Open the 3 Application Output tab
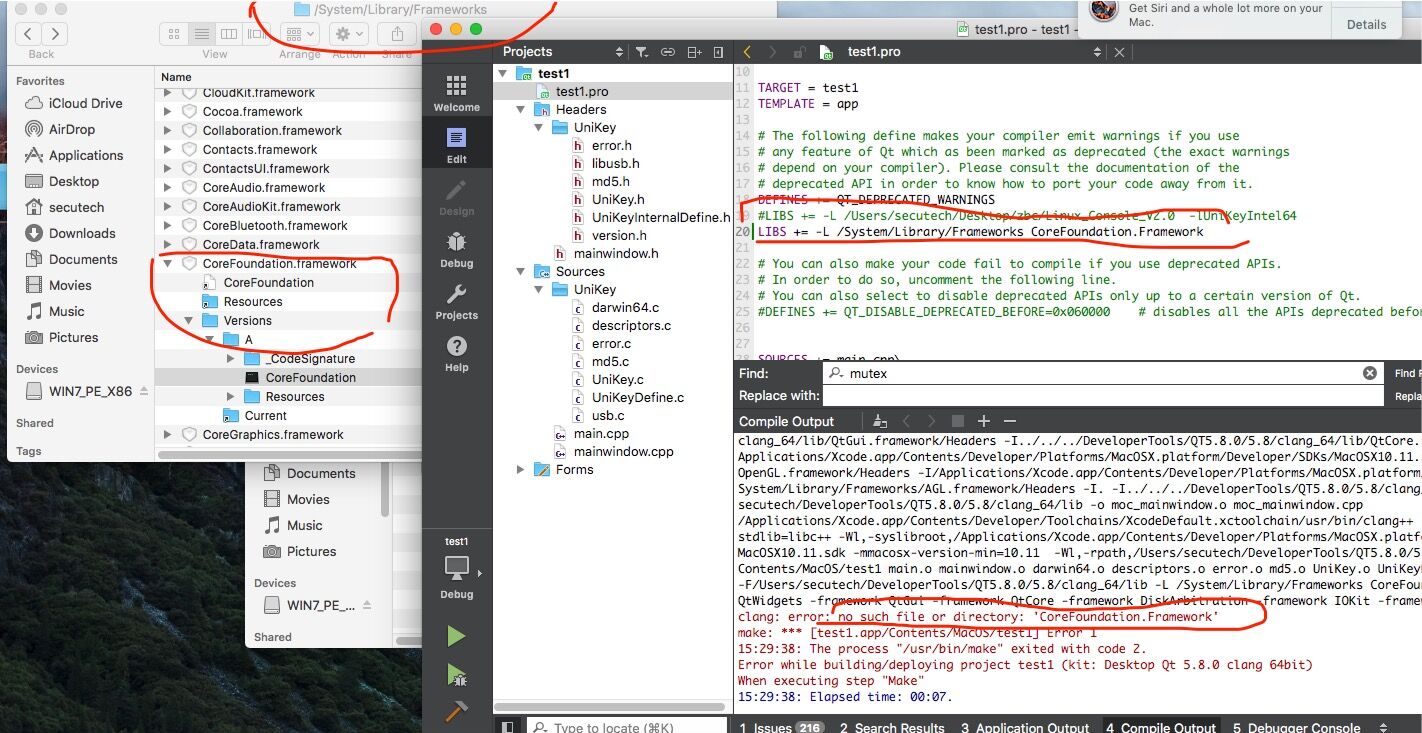This screenshot has height=733, width=1422. pos(1025,727)
